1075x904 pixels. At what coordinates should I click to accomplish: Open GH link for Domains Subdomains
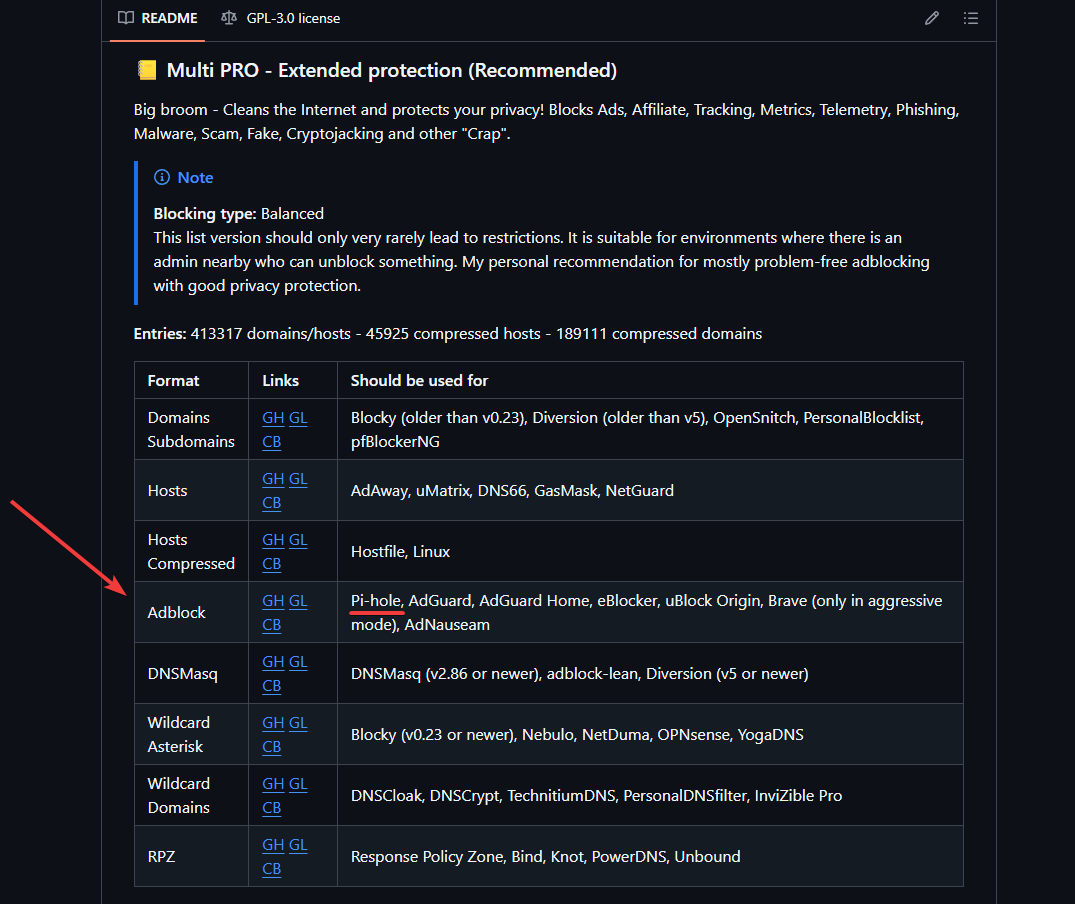pos(273,418)
